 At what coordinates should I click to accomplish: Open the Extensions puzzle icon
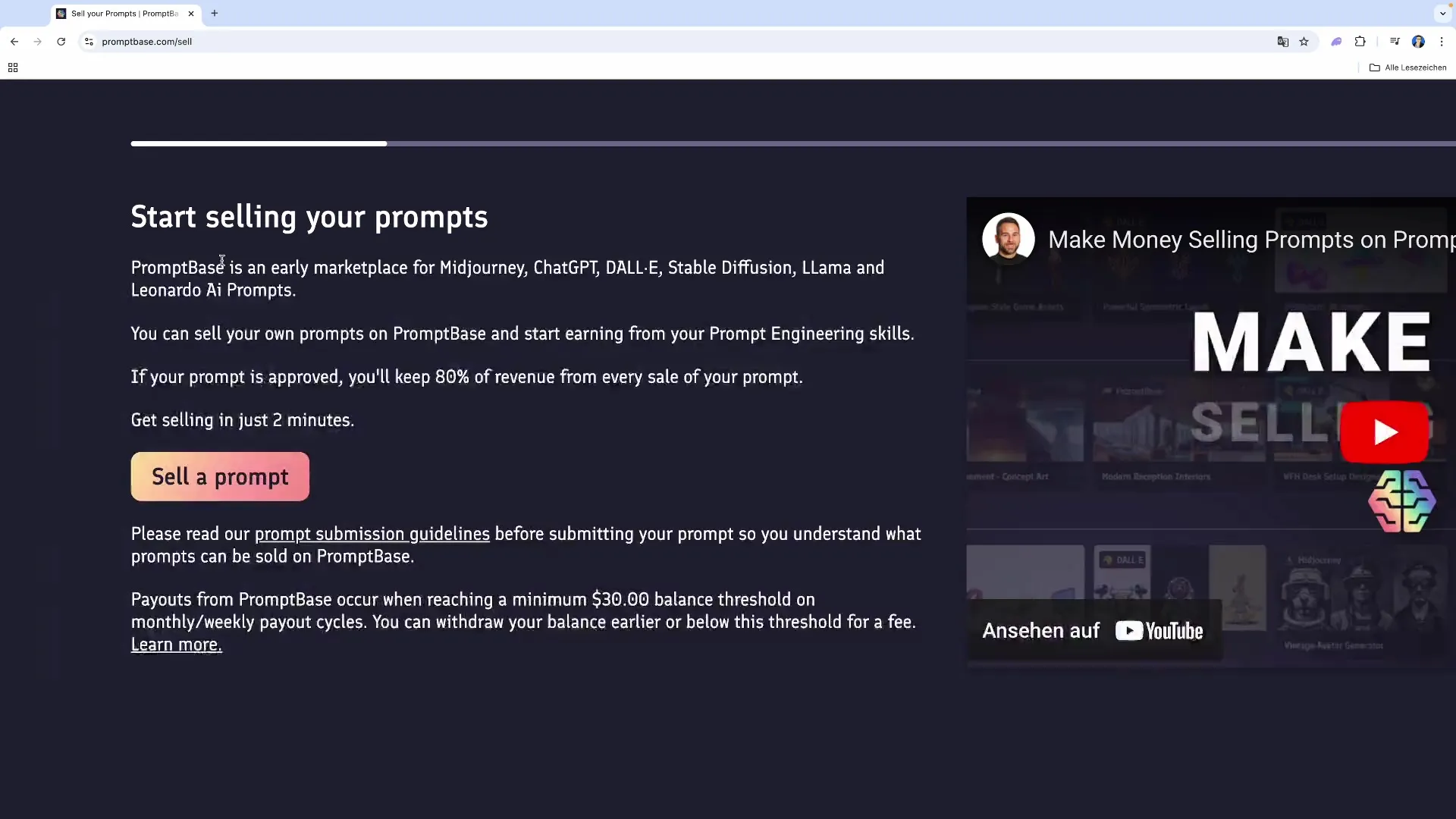[x=1360, y=42]
